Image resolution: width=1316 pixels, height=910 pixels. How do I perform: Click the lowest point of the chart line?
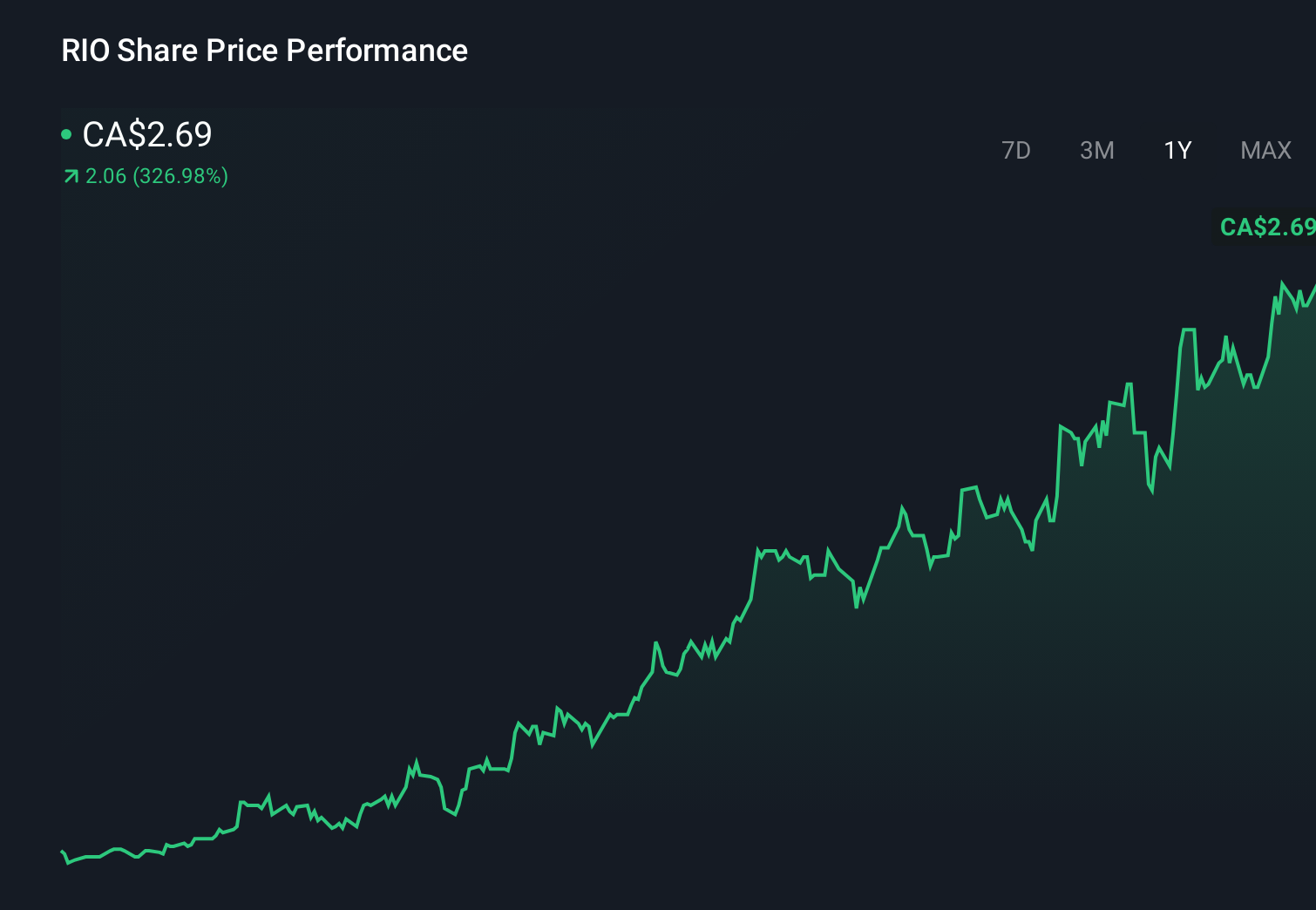tap(65, 865)
